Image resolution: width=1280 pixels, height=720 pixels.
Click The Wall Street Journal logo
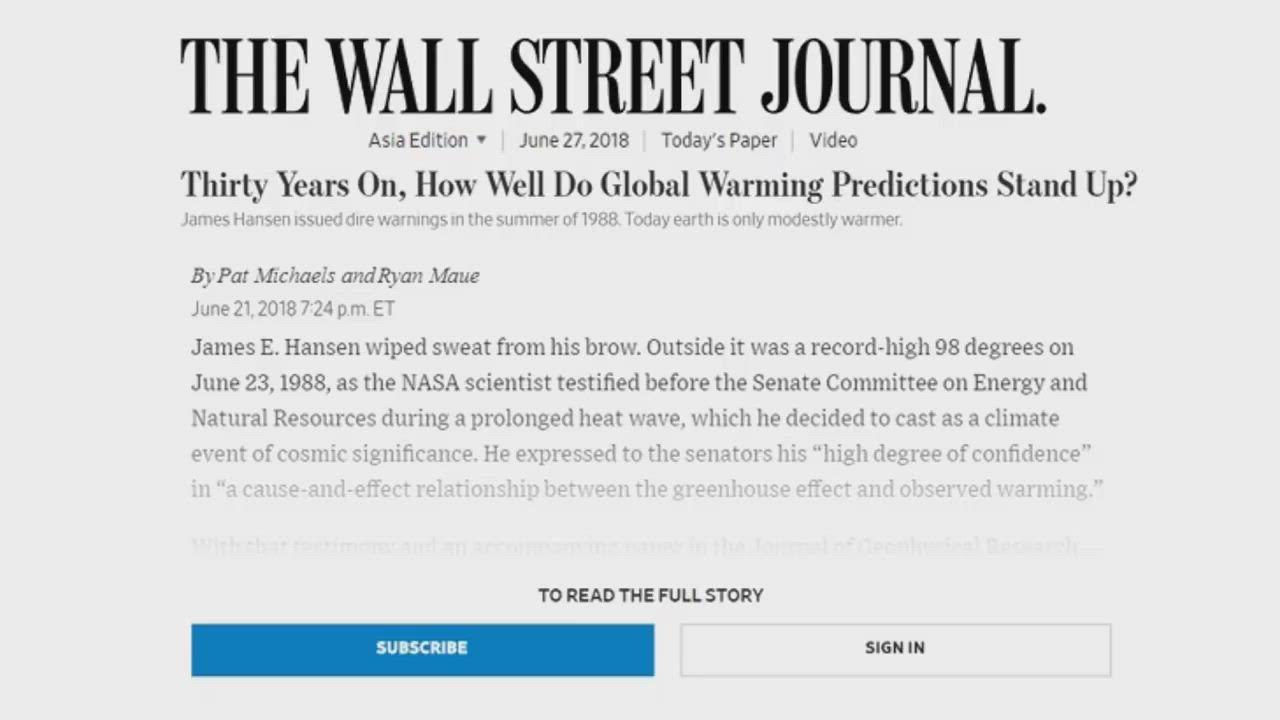coord(613,77)
